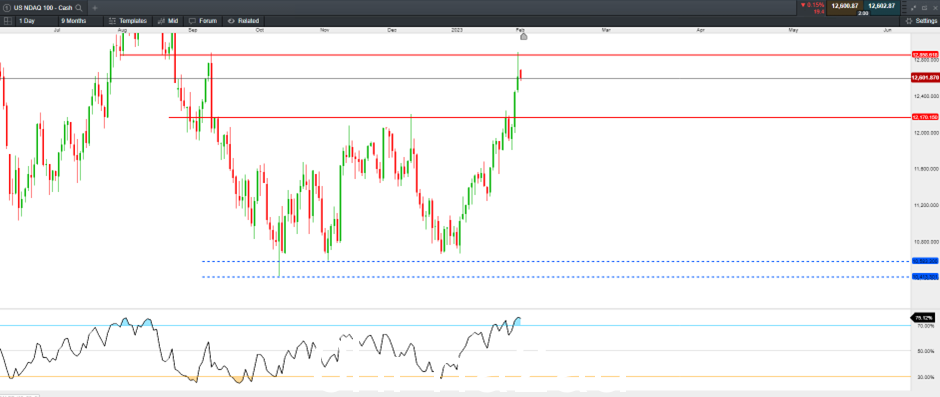
Task: Open the chart layout grid icon
Action: pyautogui.click(x=7, y=20)
